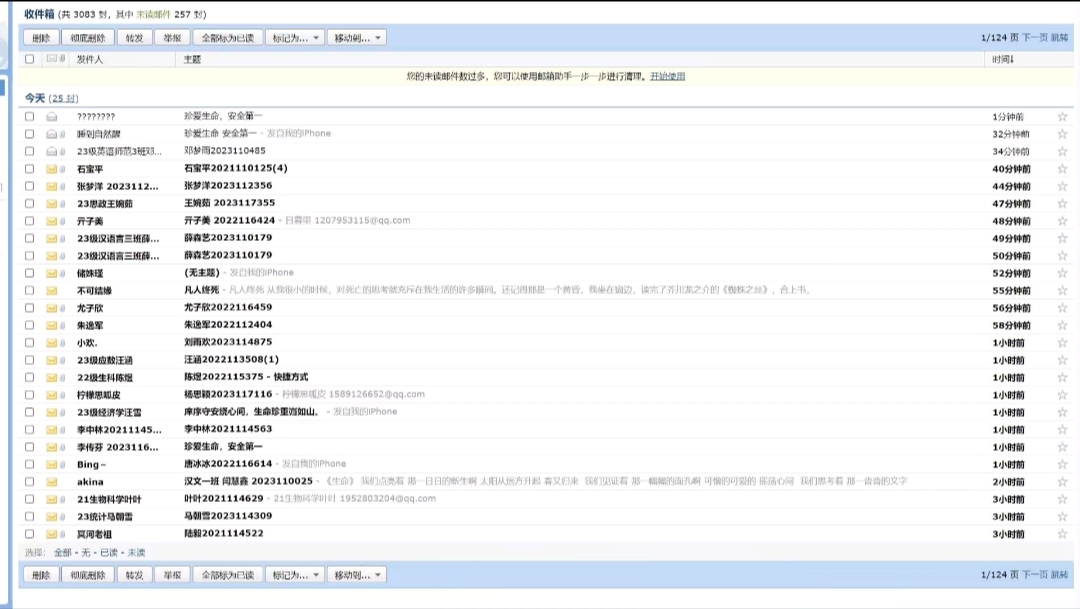Click the 开始使用 link in the notice bar
This screenshot has height=609, width=1080.
pos(667,77)
